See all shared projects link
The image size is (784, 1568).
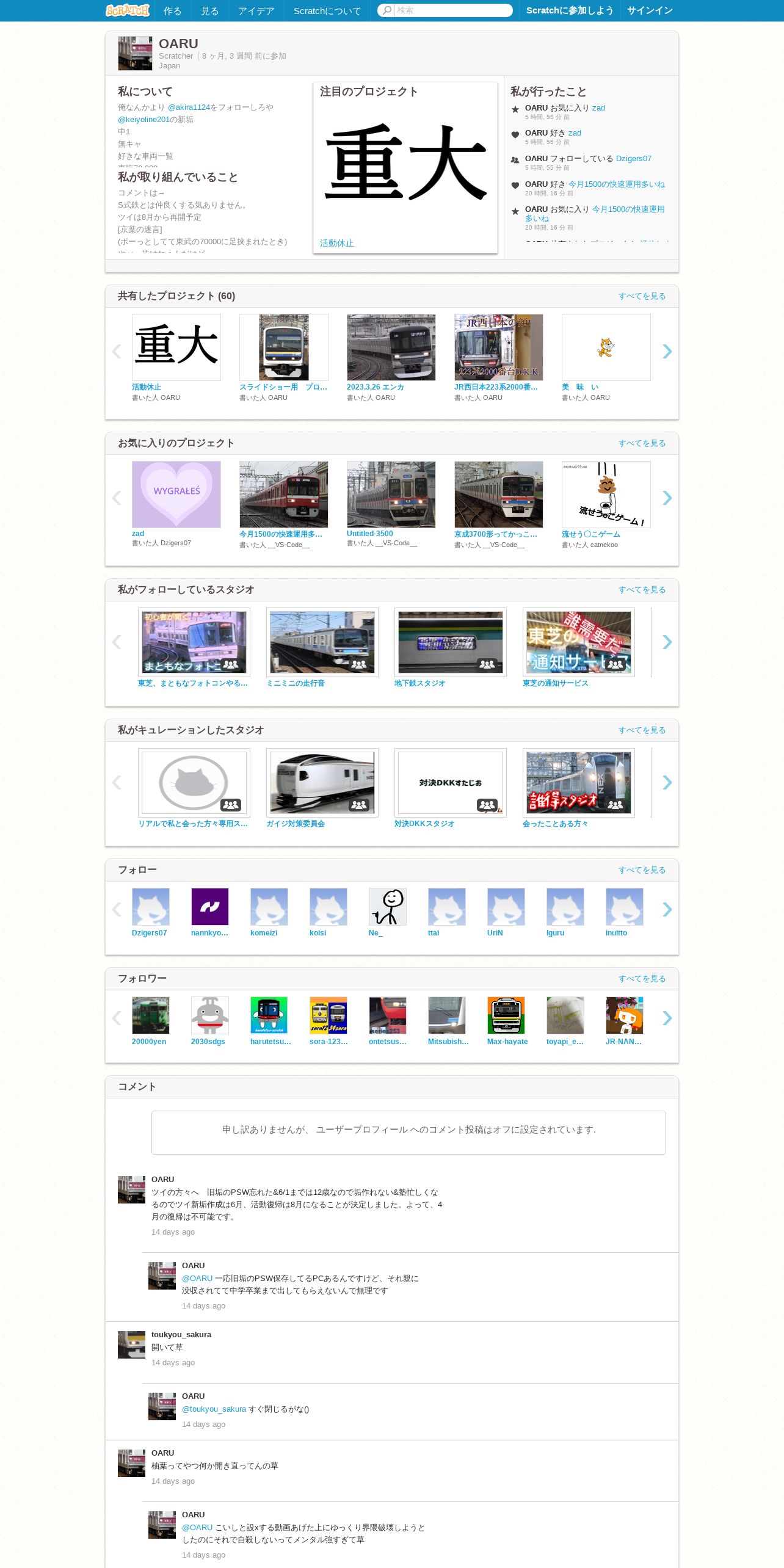pos(642,296)
